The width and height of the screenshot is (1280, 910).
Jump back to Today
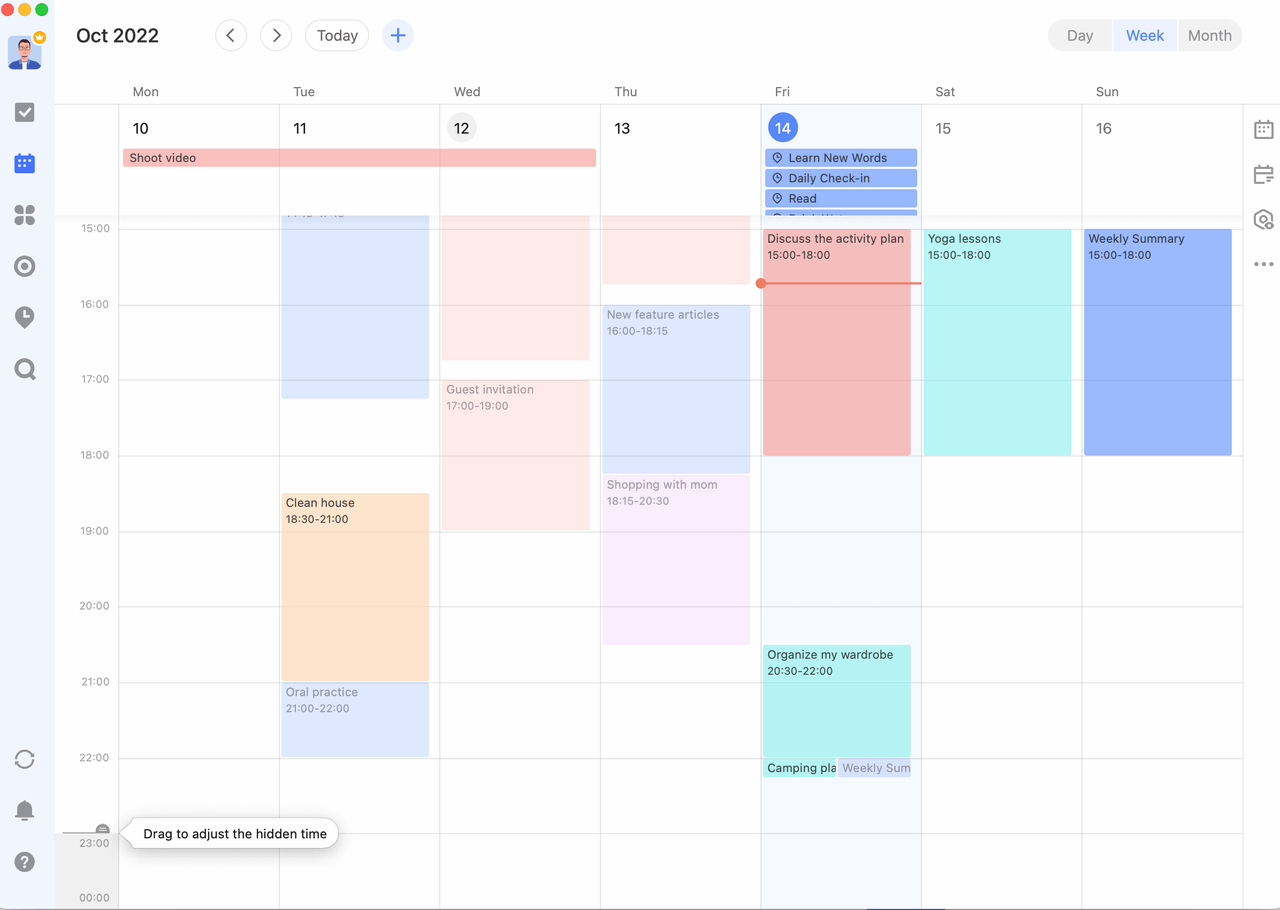click(x=337, y=35)
